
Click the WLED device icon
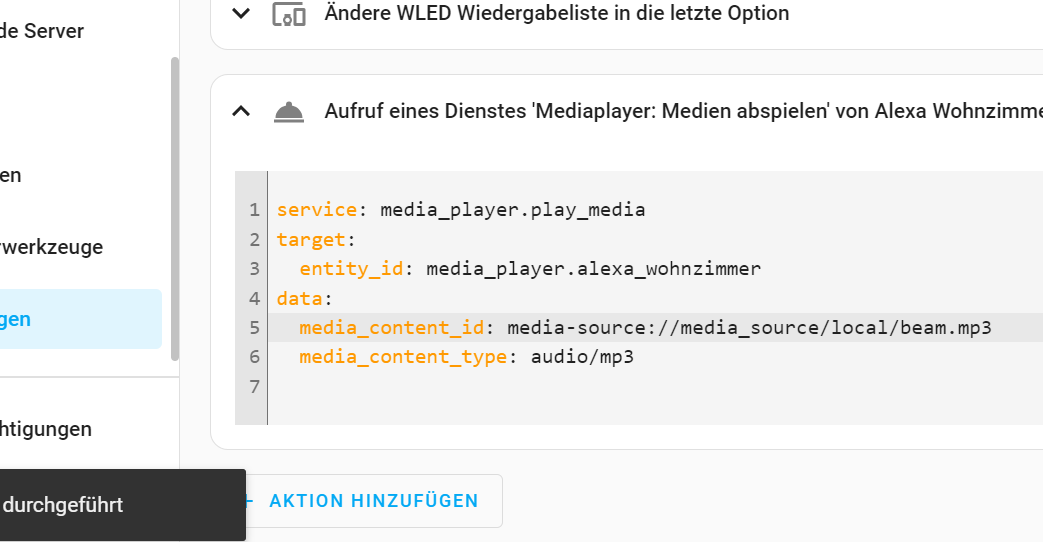point(289,14)
